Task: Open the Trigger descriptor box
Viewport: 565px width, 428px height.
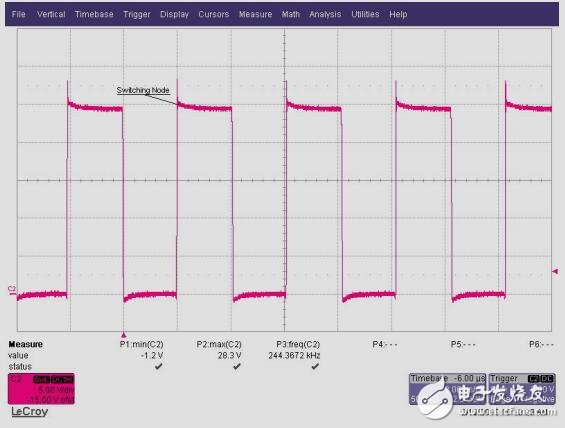Action: (522, 389)
